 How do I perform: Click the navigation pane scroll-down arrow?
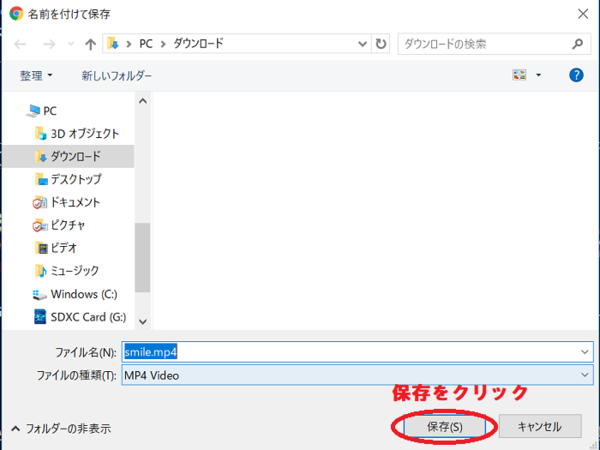pyautogui.click(x=143, y=321)
